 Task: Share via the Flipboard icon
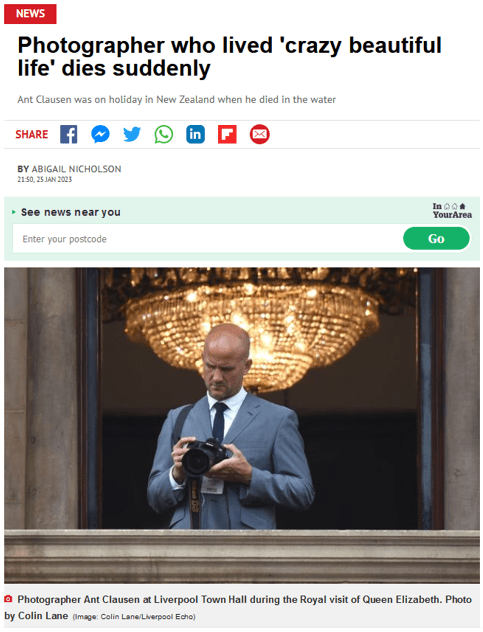click(227, 134)
